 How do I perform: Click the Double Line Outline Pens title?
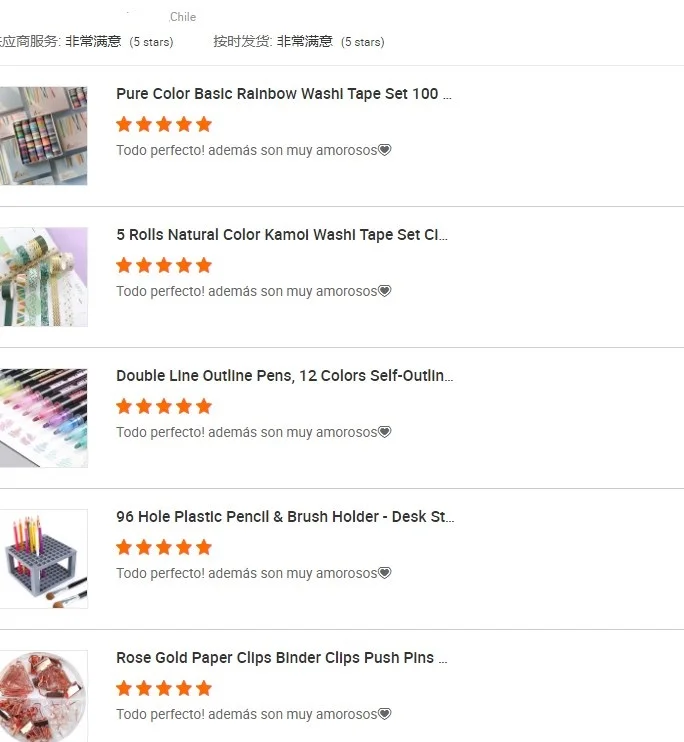click(x=284, y=376)
